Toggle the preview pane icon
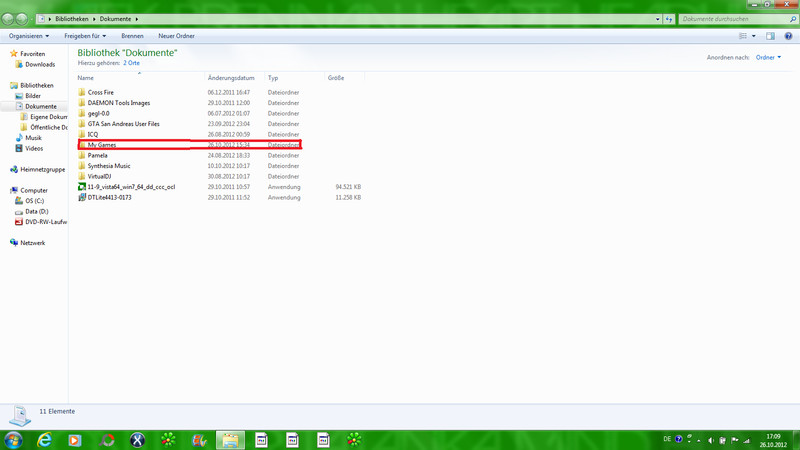This screenshot has height=450, width=800. 770,36
